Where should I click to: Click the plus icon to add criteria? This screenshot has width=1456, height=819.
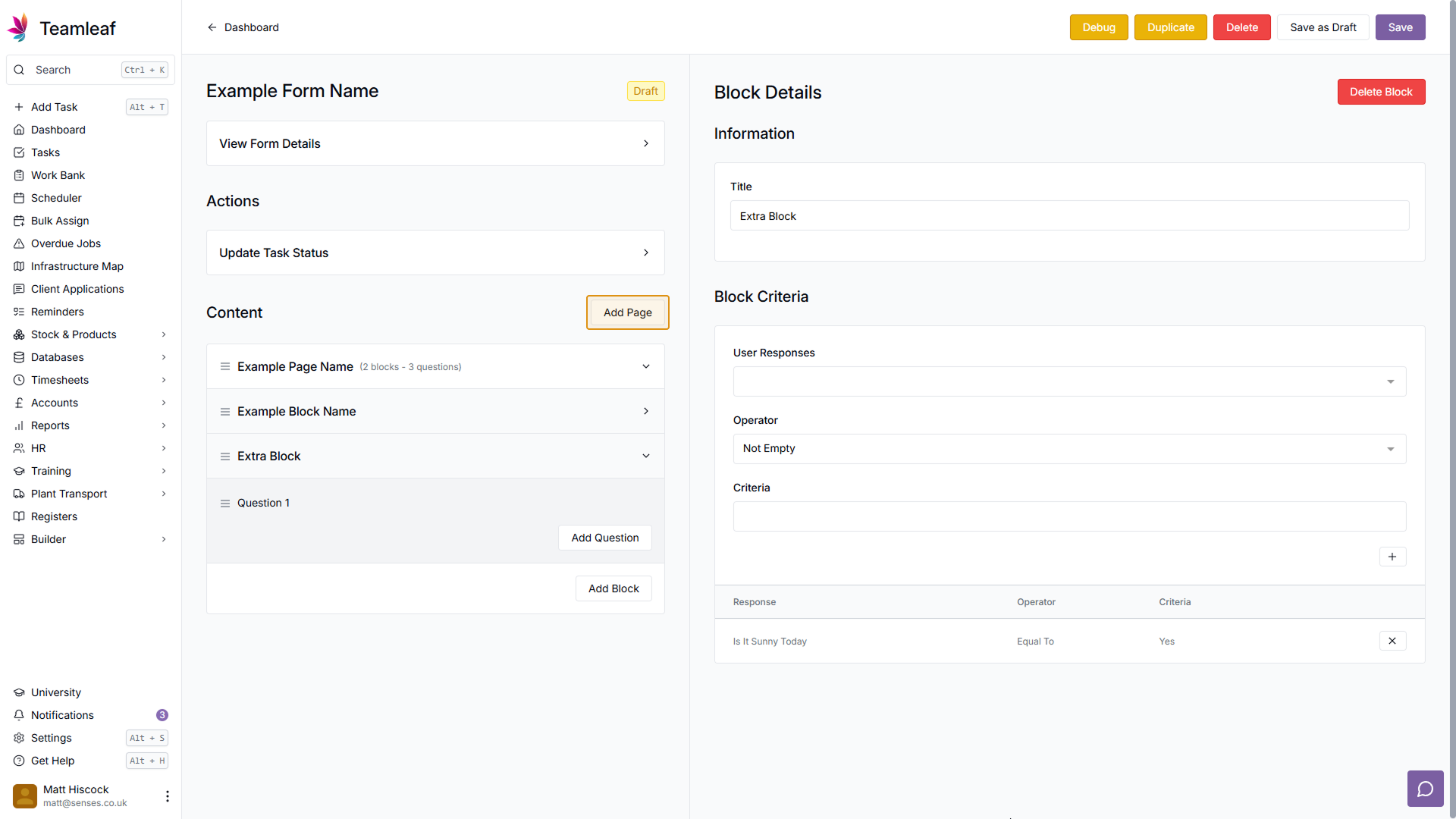1392,557
